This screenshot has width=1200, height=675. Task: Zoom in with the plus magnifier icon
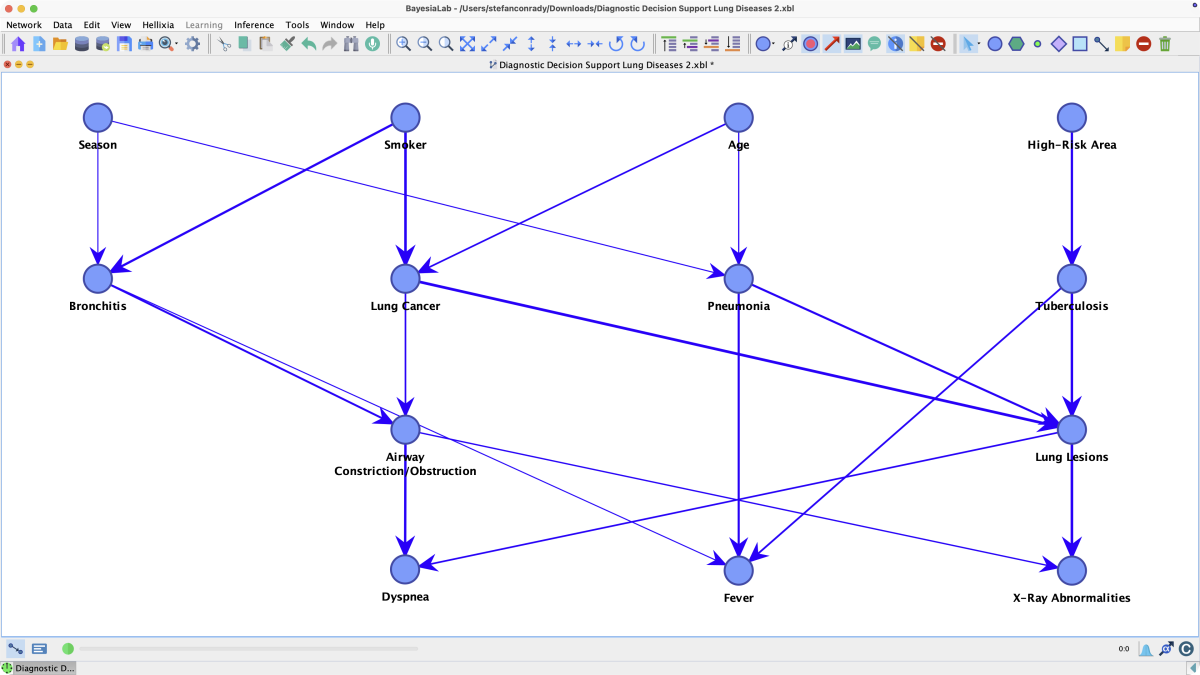point(403,44)
